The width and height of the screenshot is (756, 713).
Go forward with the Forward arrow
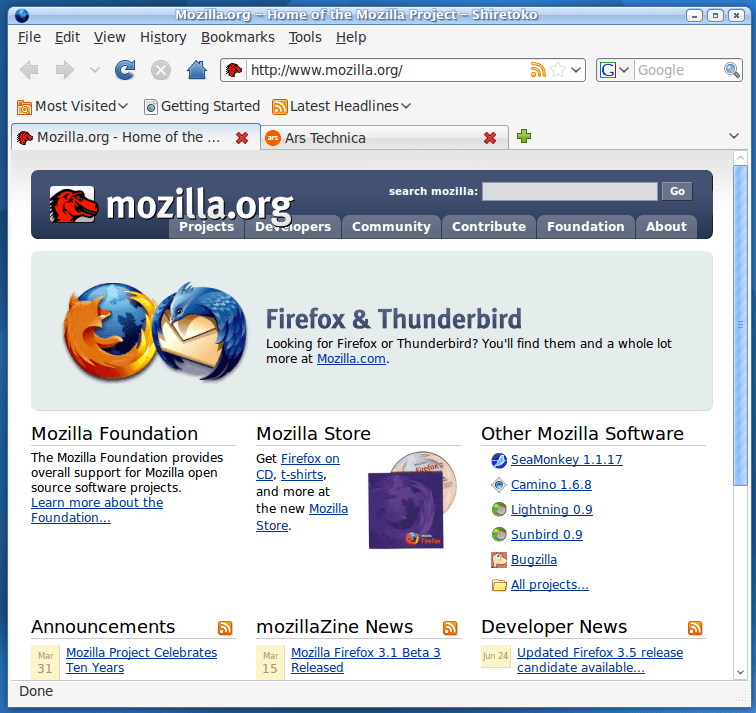(x=64, y=70)
